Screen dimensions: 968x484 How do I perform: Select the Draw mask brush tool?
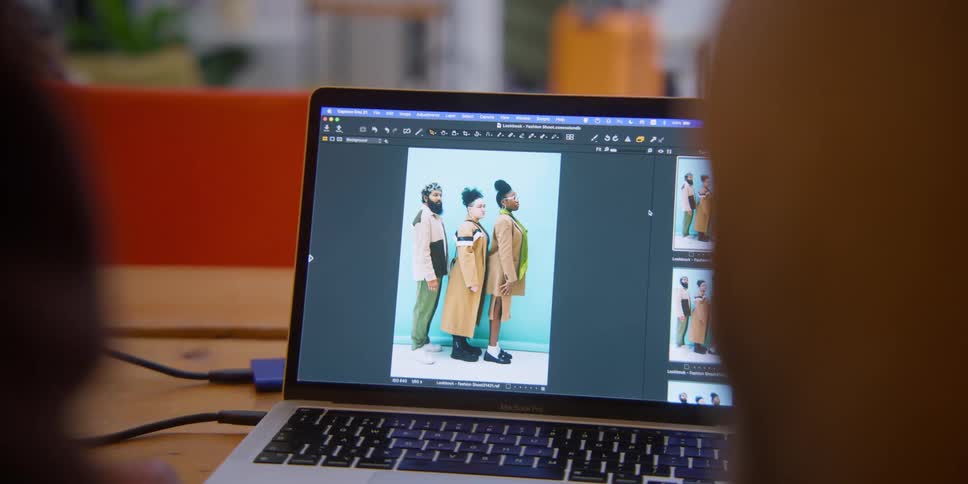coord(511,135)
